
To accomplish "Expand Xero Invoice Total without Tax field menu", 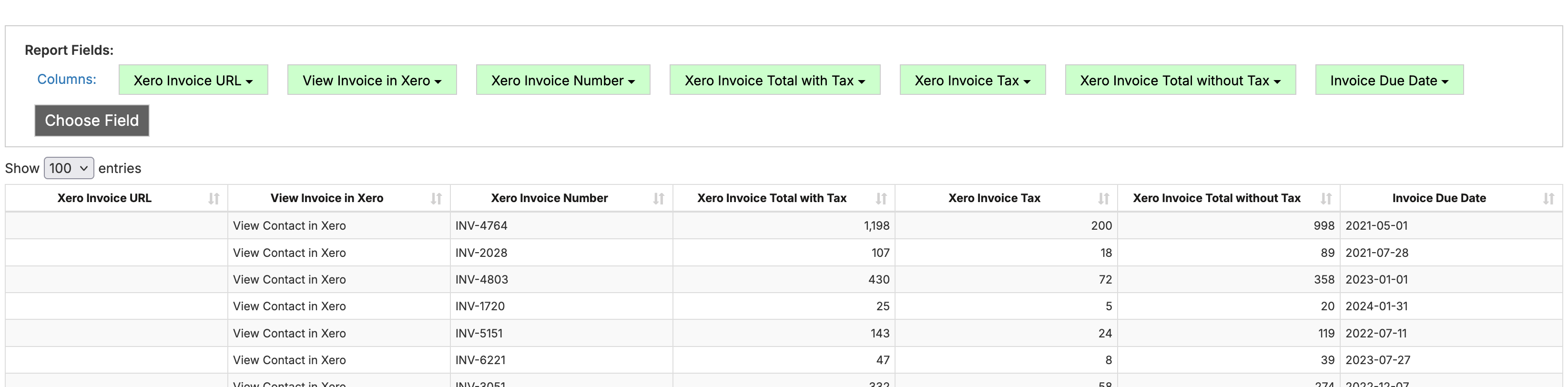I will (x=1180, y=81).
